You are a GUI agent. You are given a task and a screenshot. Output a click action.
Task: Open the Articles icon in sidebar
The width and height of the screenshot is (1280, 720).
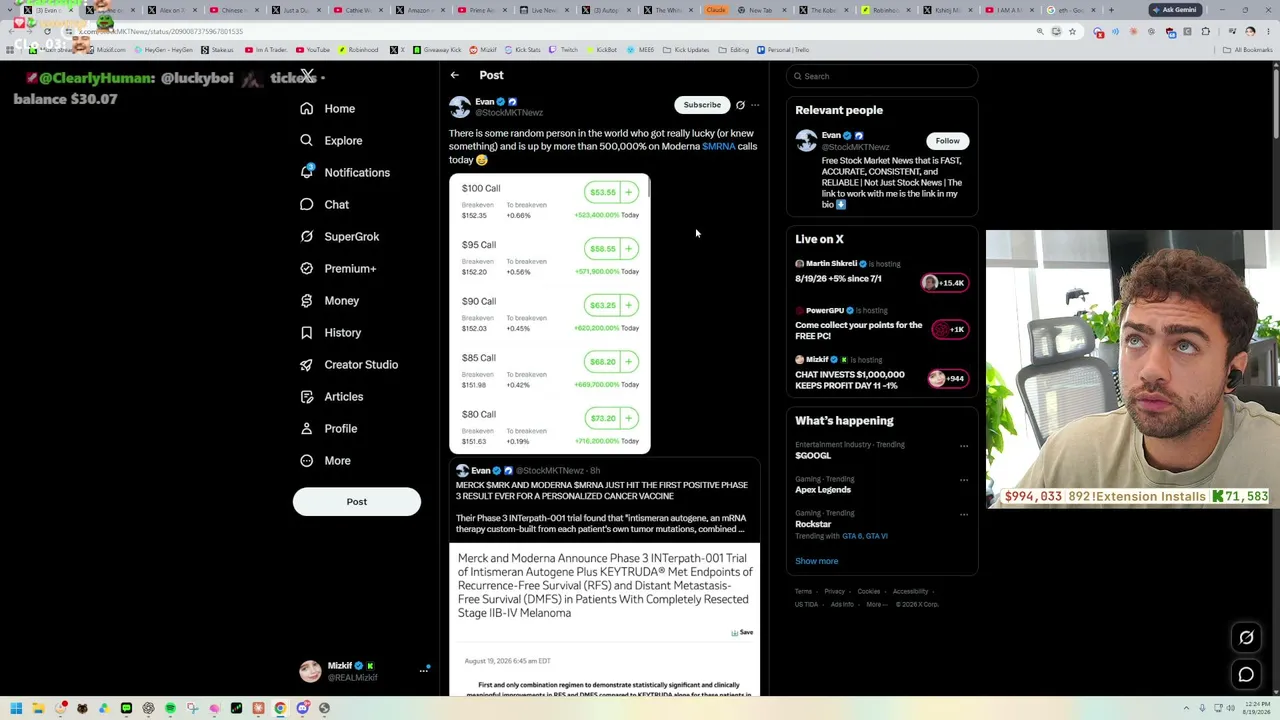pyautogui.click(x=307, y=397)
